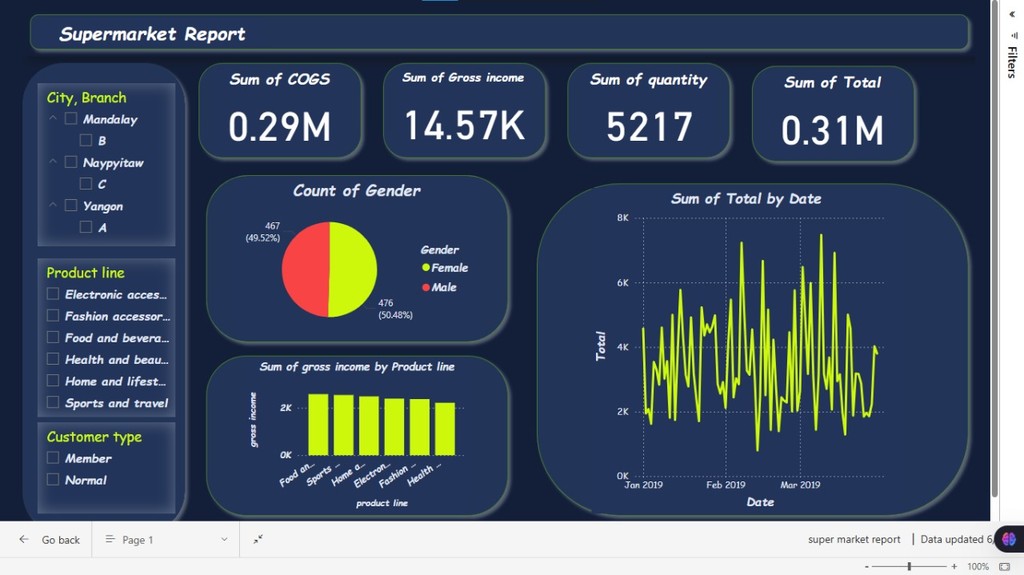Select the Sports and travel checkbox
Viewport: 1024px width, 575px height.
click(53, 402)
